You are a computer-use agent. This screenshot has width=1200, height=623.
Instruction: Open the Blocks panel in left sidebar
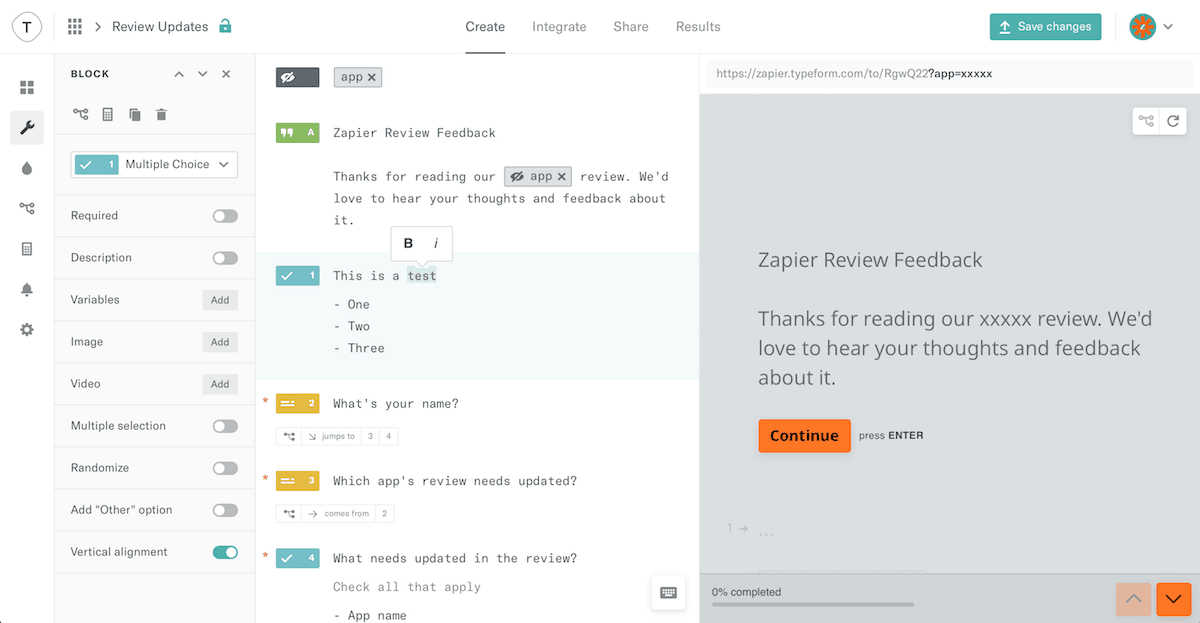[x=27, y=88]
